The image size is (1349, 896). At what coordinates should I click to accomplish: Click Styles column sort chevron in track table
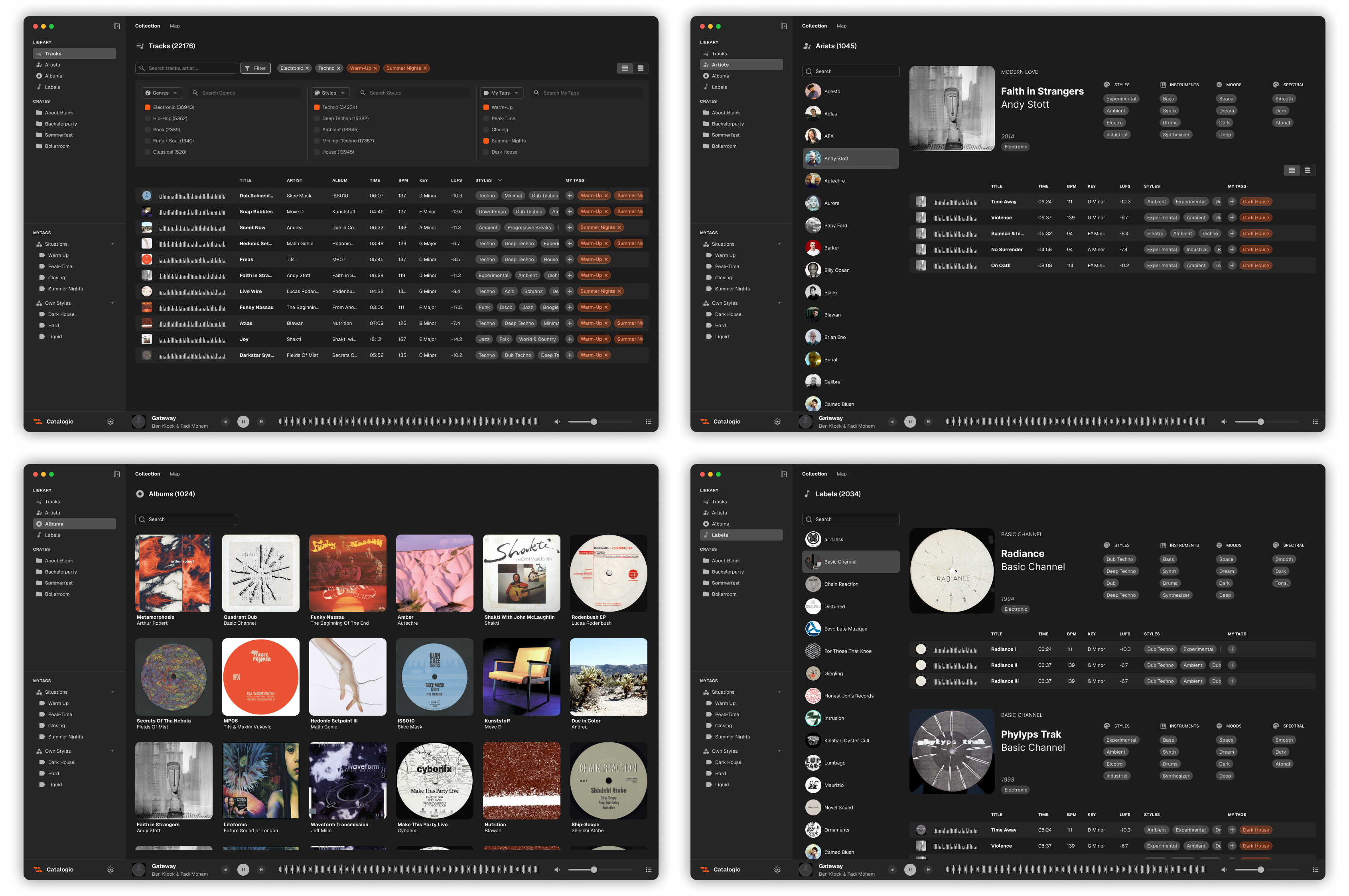click(x=500, y=180)
